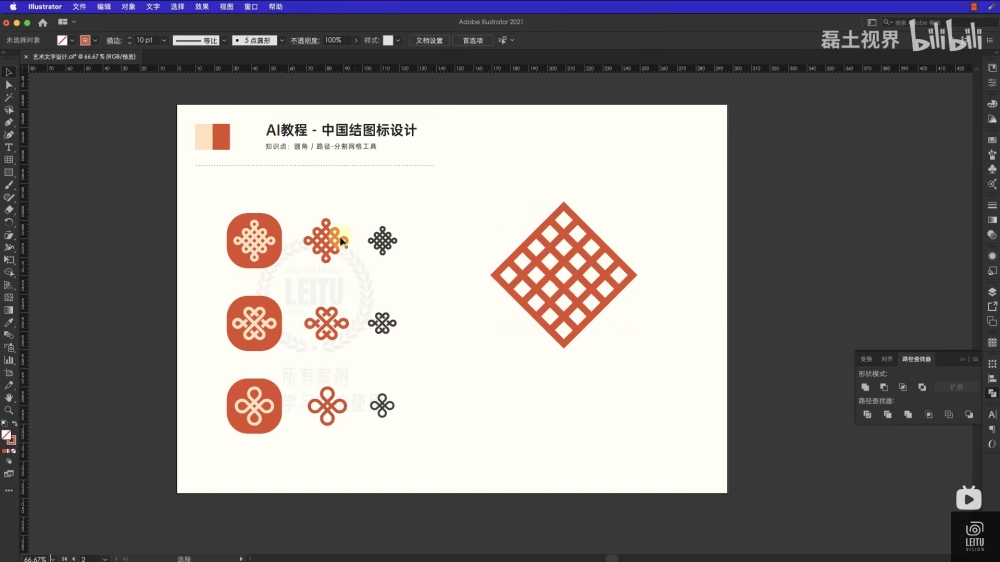Select the Rectangle tool

pyautogui.click(x=9, y=172)
